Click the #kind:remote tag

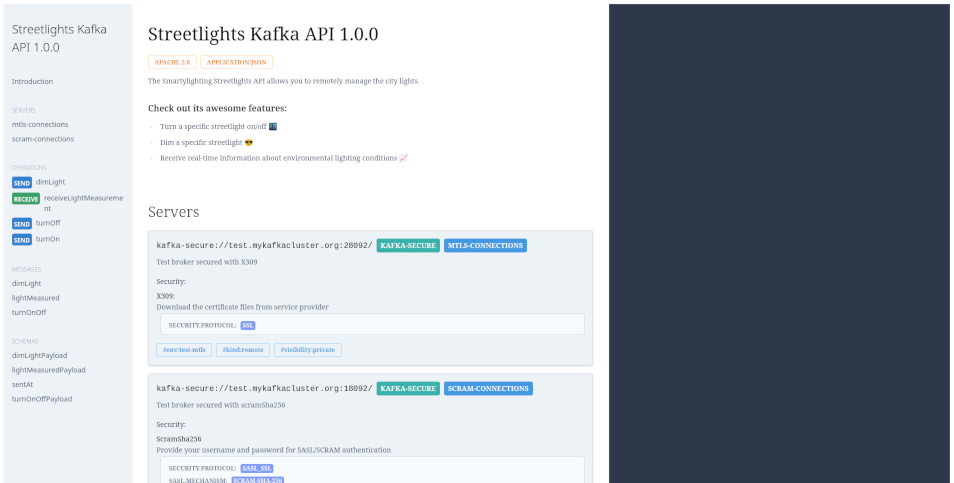(x=243, y=350)
